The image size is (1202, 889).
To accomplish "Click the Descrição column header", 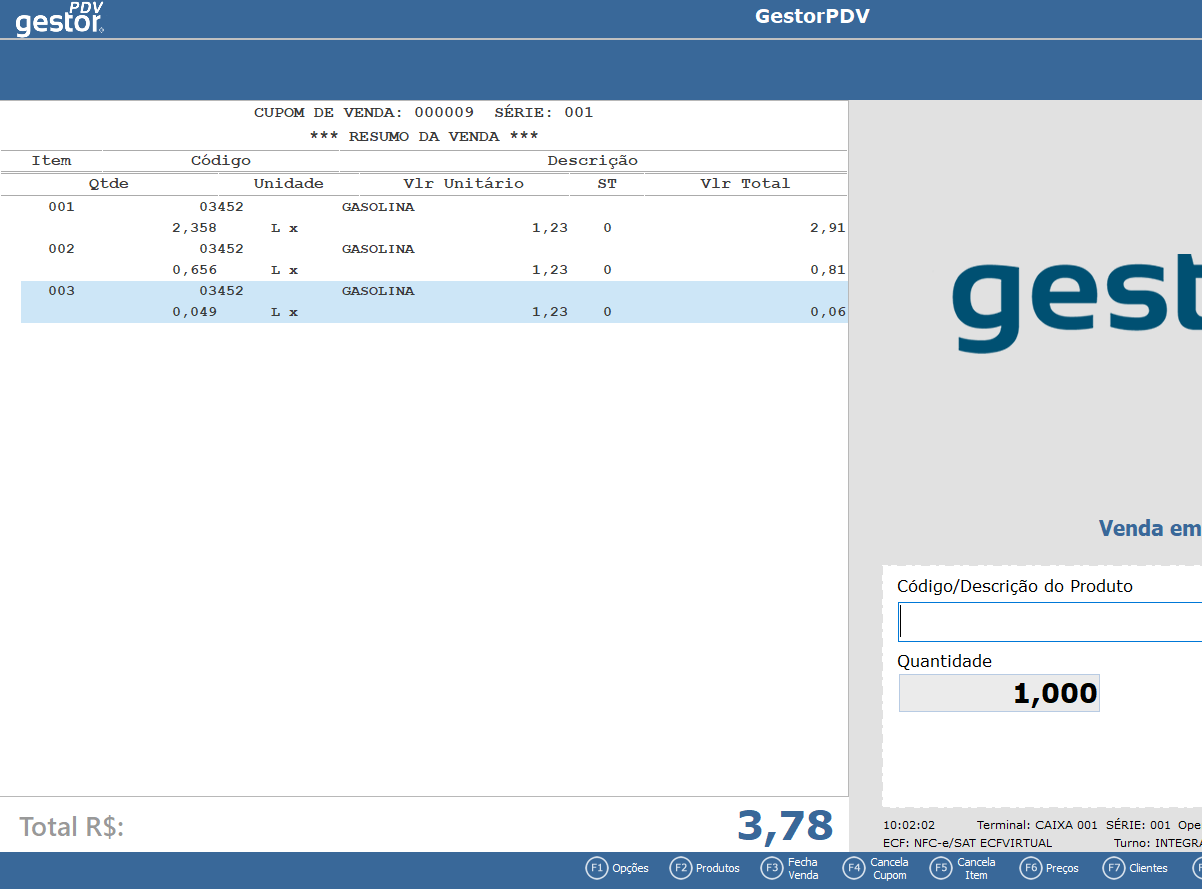I will click(592, 161).
